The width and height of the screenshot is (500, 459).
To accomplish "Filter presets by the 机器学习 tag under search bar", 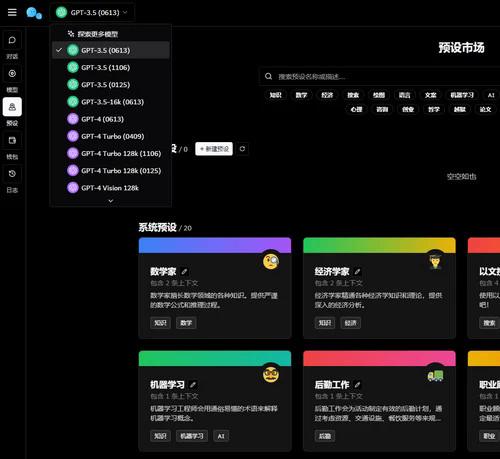I will 462,95.
